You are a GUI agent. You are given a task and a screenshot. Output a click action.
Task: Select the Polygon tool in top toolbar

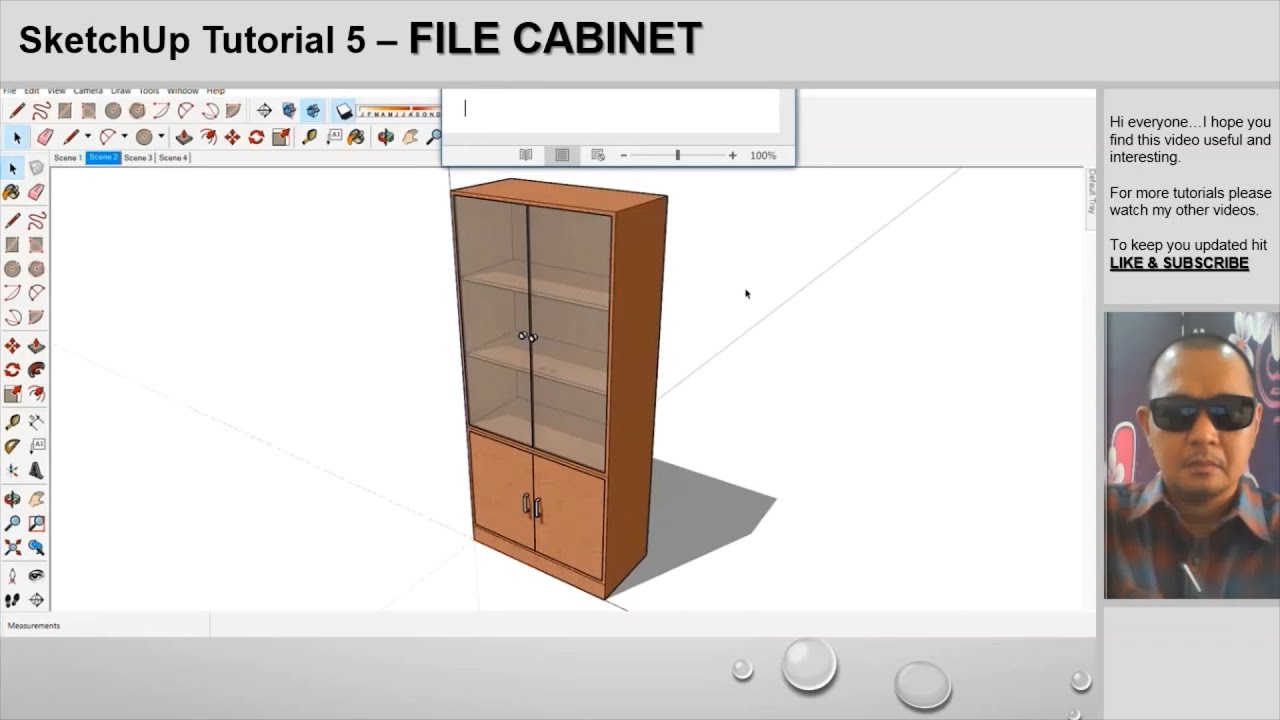[x=137, y=111]
